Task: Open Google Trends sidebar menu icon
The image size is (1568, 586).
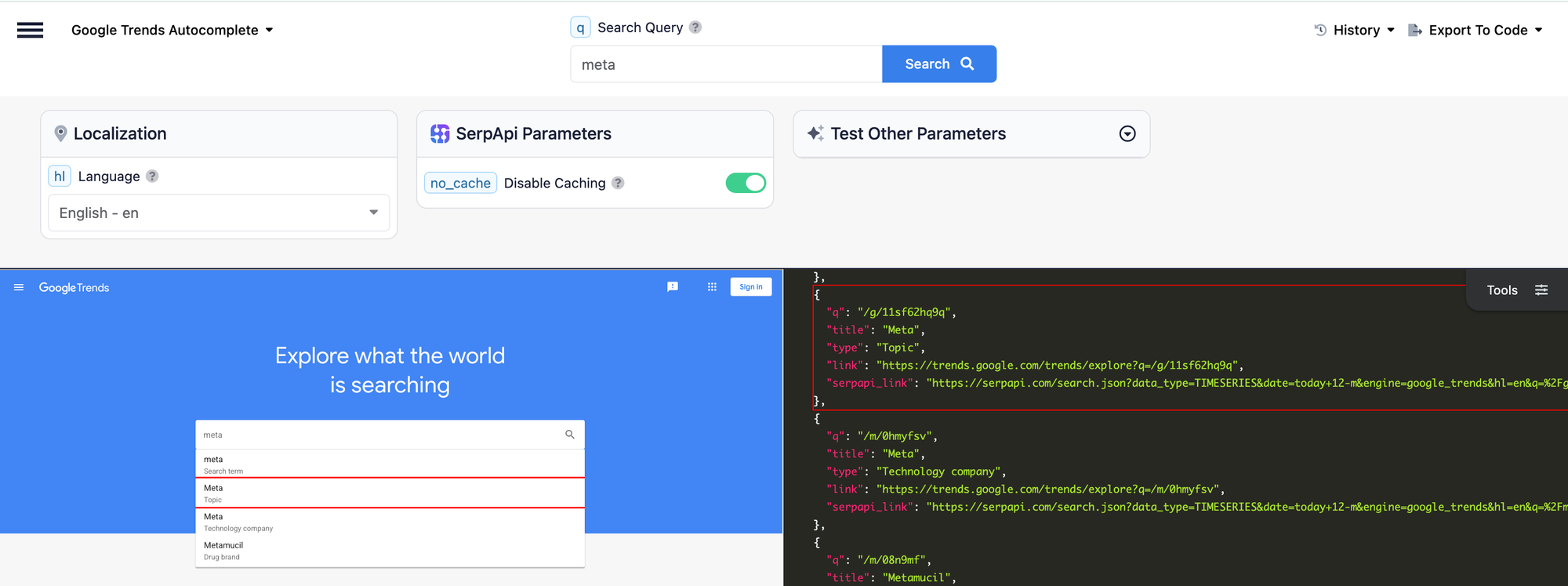Action: tap(19, 288)
